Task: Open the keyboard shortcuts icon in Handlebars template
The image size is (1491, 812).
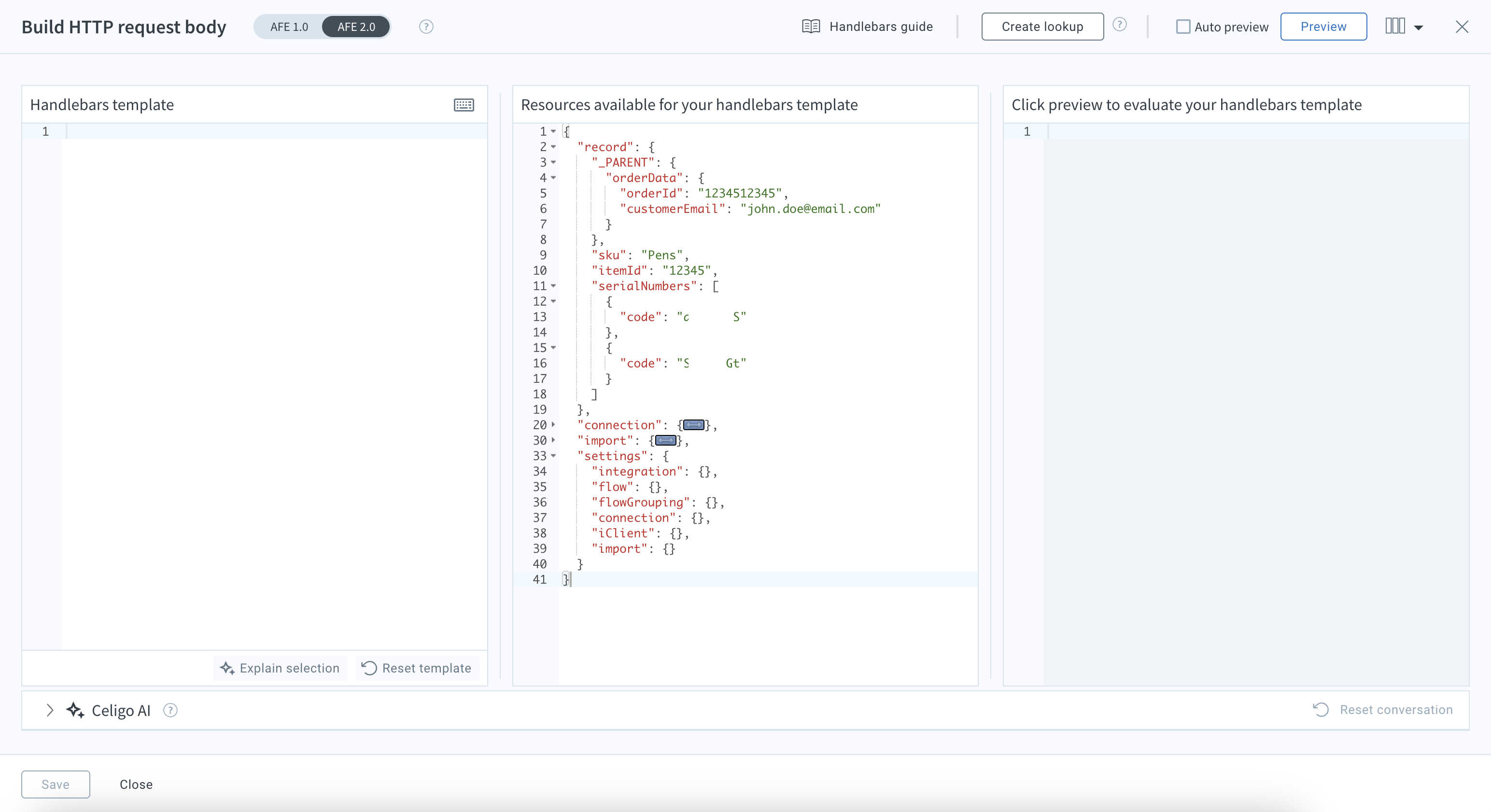Action: [464, 105]
